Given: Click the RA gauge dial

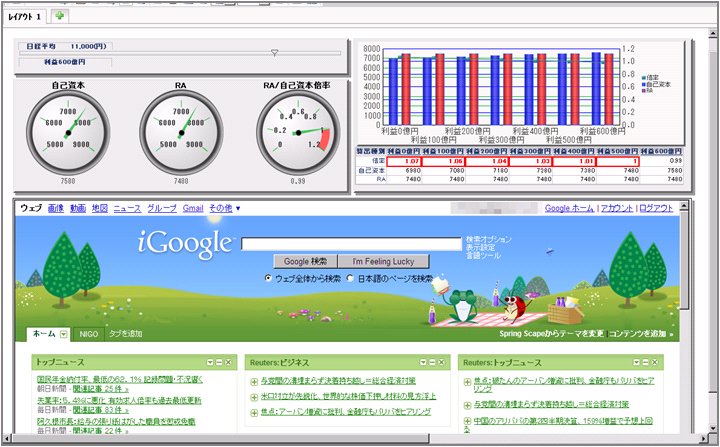Looking at the screenshot, I should [181, 133].
